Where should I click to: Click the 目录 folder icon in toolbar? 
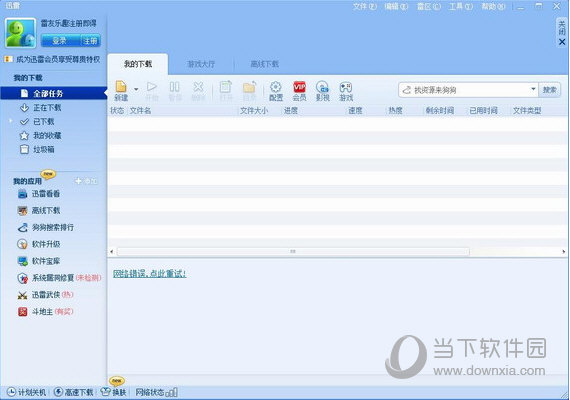249,91
